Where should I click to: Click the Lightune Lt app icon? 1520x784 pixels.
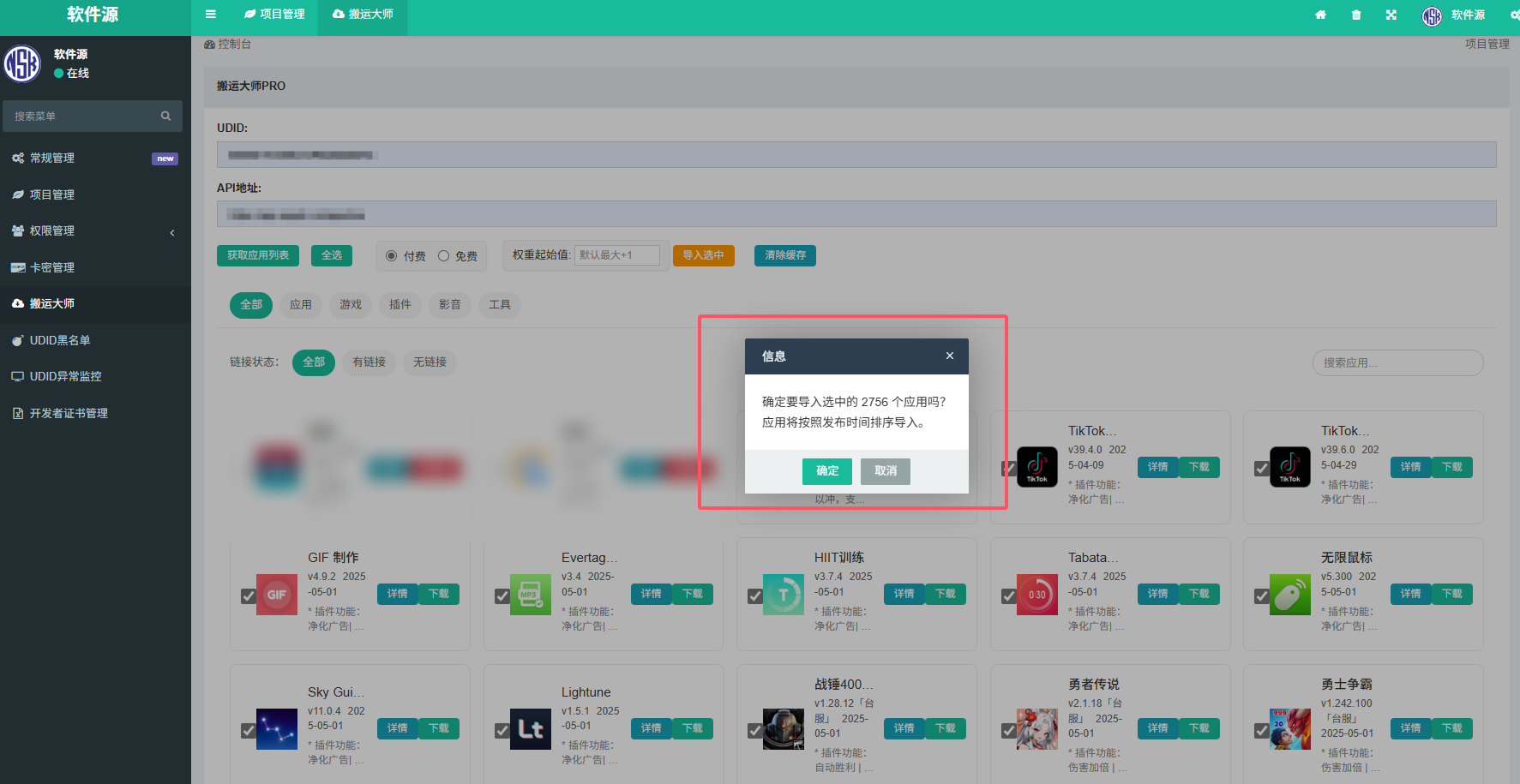pyautogui.click(x=531, y=729)
